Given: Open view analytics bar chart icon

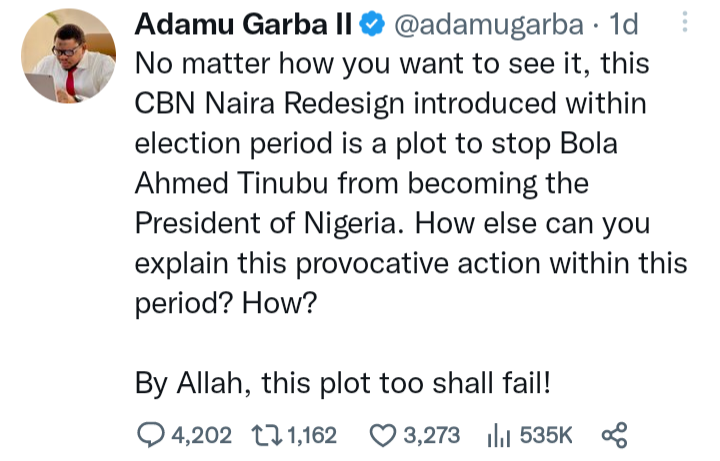Looking at the screenshot, I should (497, 435).
